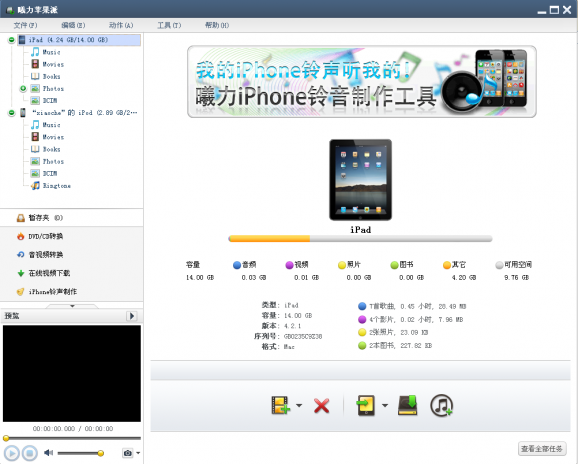Click the iPhone ringtone maker banner

tap(362, 81)
